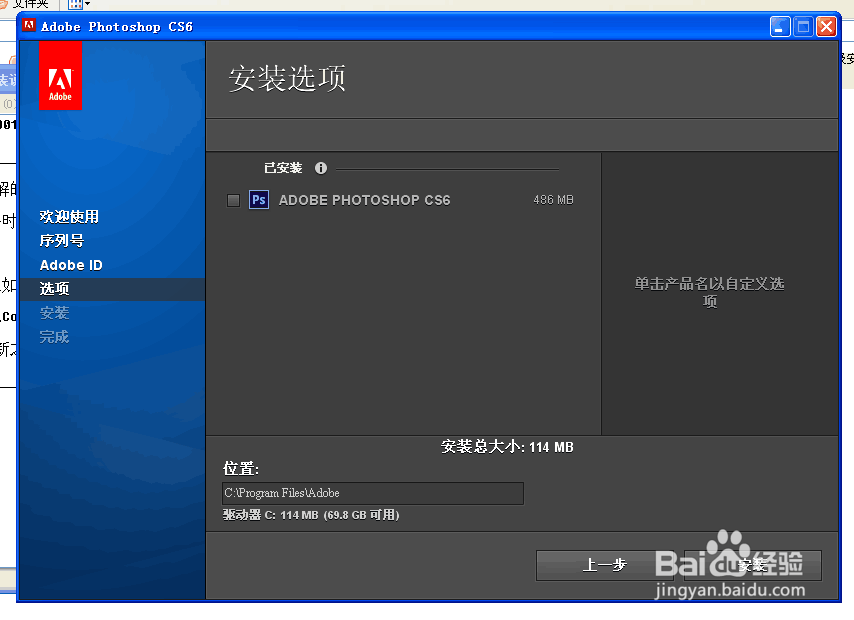The width and height of the screenshot is (854, 620).
Task: Click the Adobe title bar icon
Action: point(29,26)
